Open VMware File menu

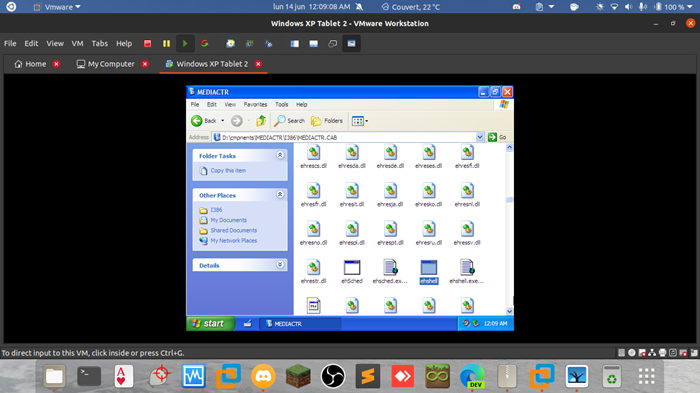coord(10,43)
